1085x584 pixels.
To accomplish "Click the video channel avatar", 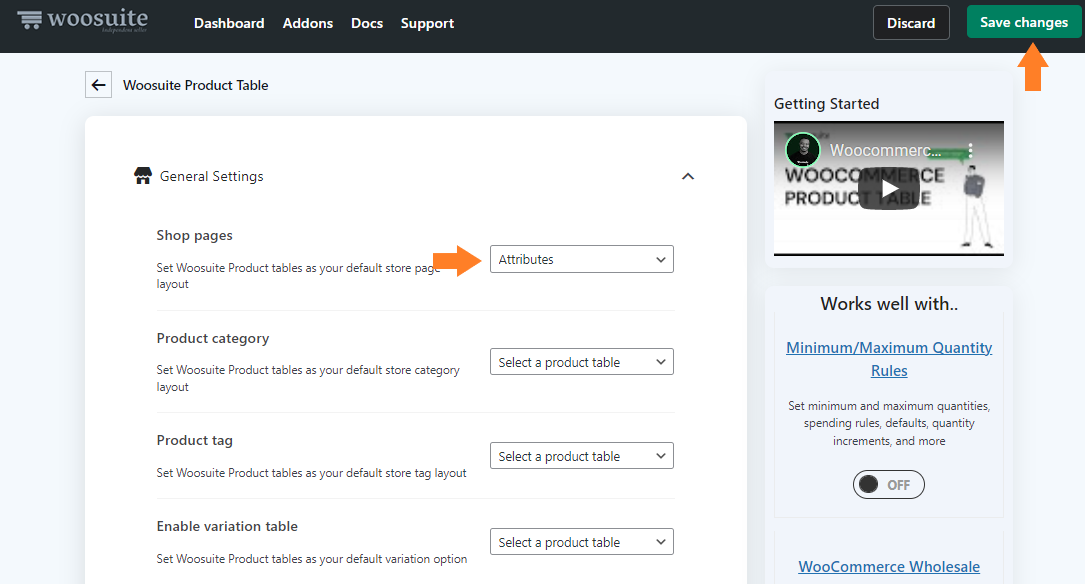I will tap(803, 149).
